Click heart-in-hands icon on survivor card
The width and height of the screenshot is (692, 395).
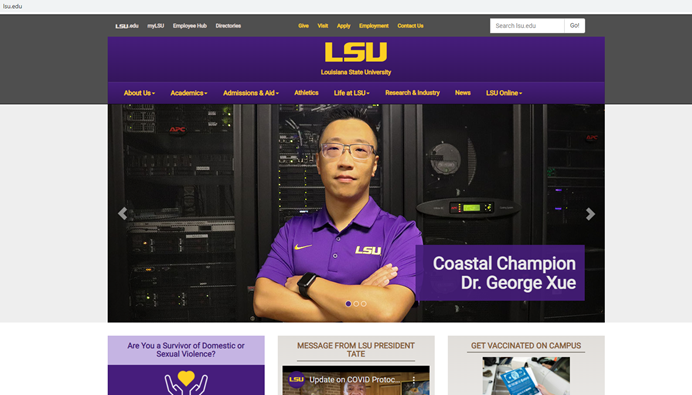186,382
